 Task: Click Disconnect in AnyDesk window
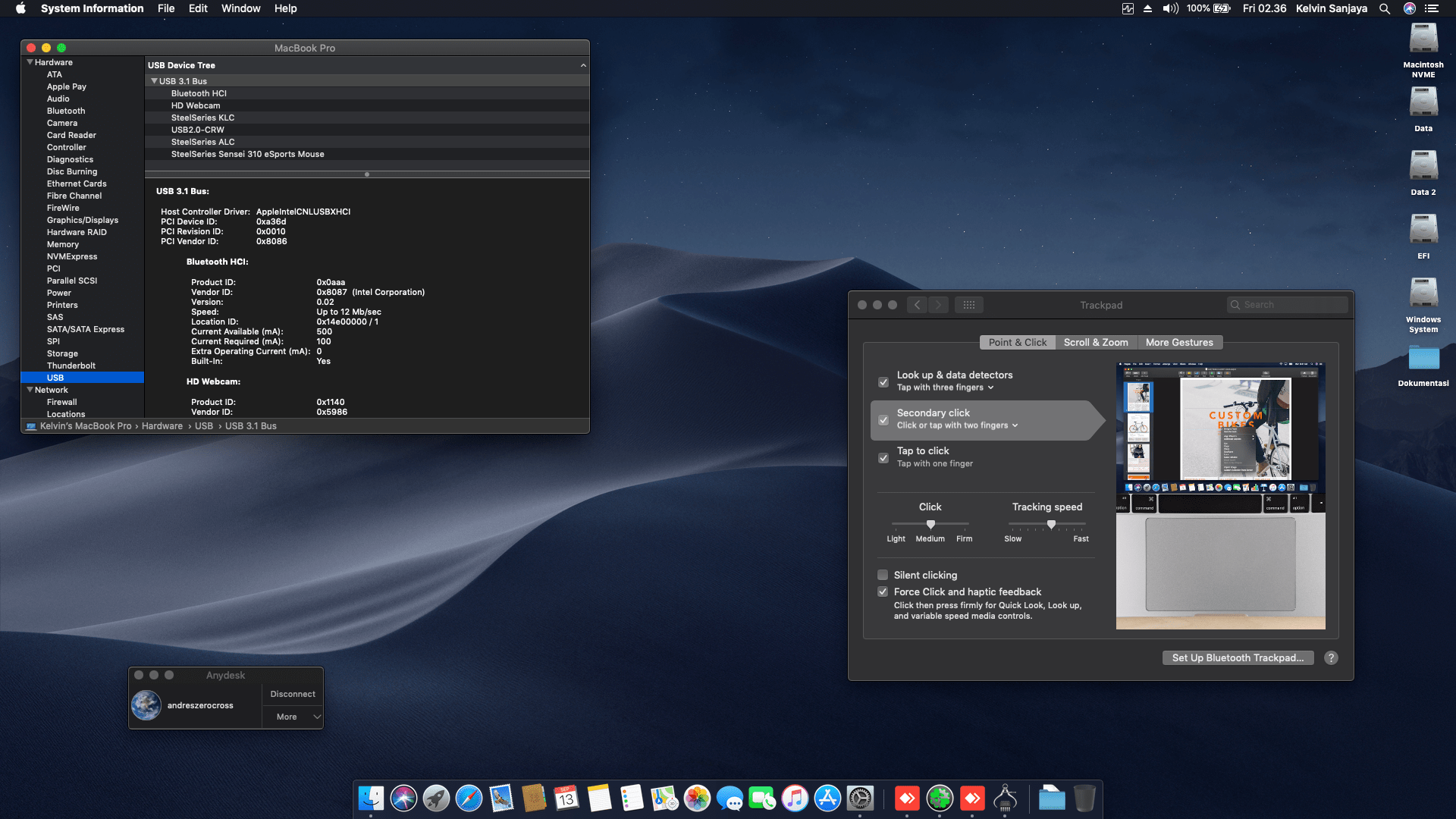[293, 694]
